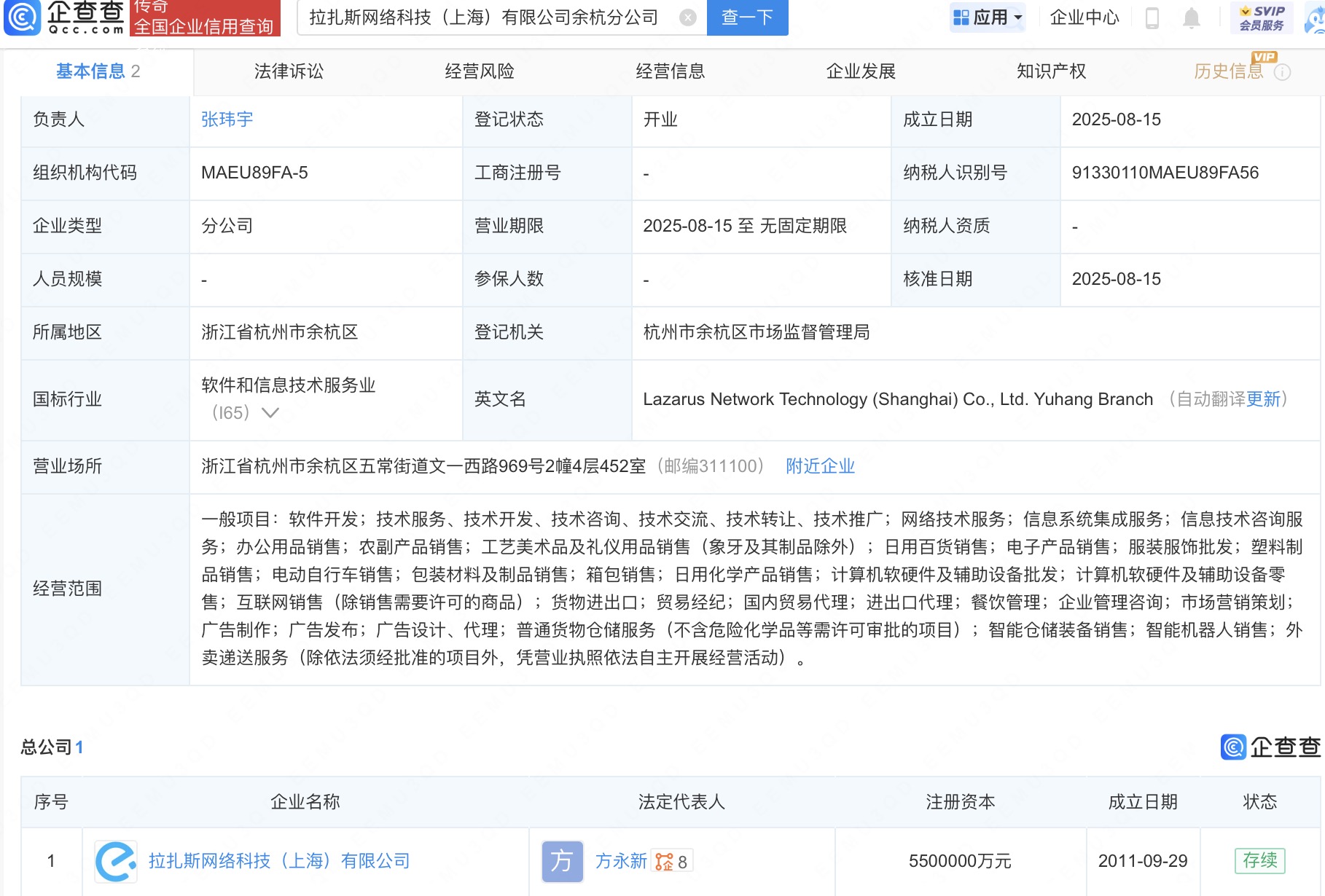Click the 企业名称 column header
This screenshot has height=896, width=1325.
pyautogui.click(x=305, y=802)
